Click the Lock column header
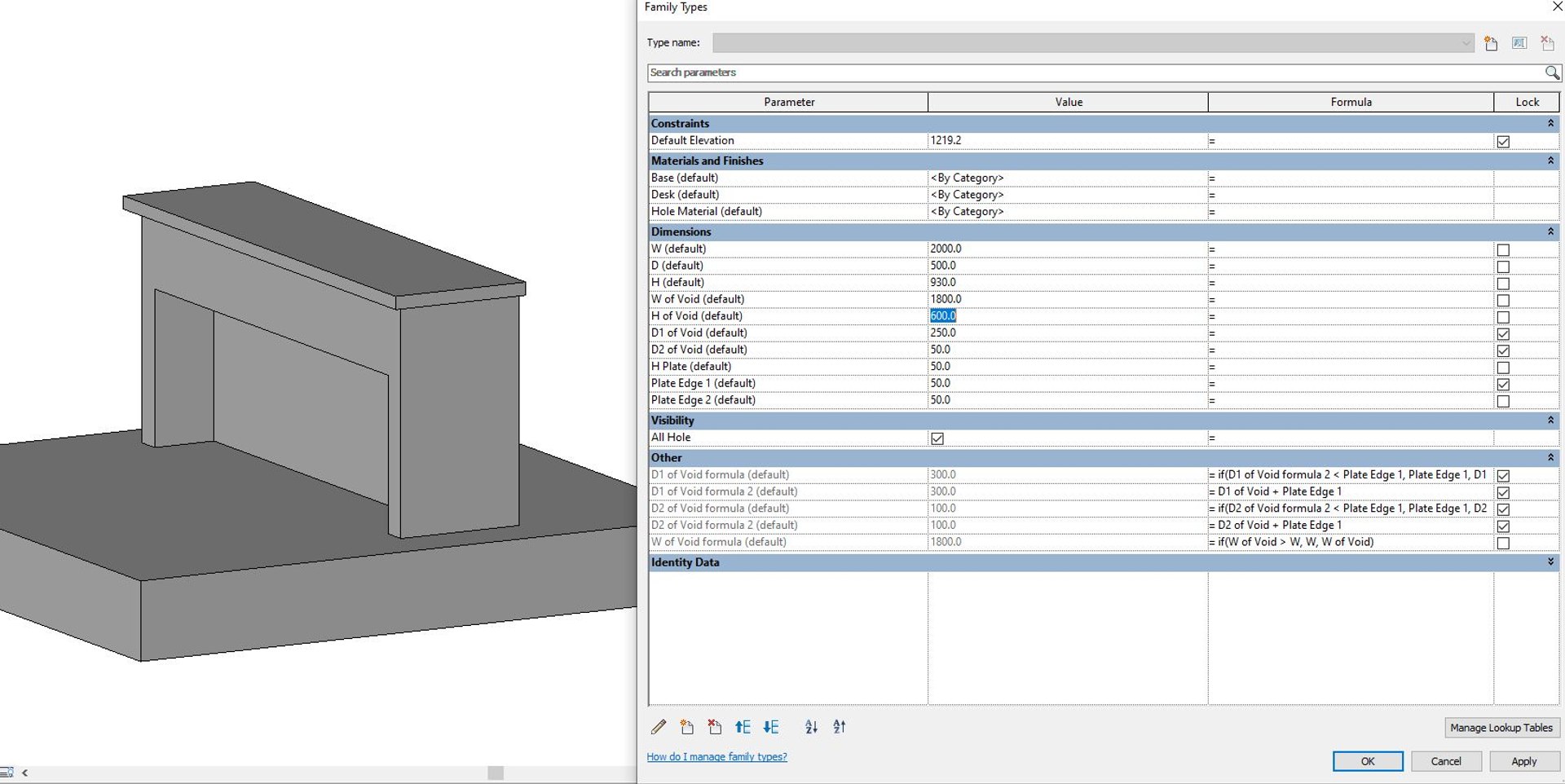The width and height of the screenshot is (1565, 784). 1527,102
